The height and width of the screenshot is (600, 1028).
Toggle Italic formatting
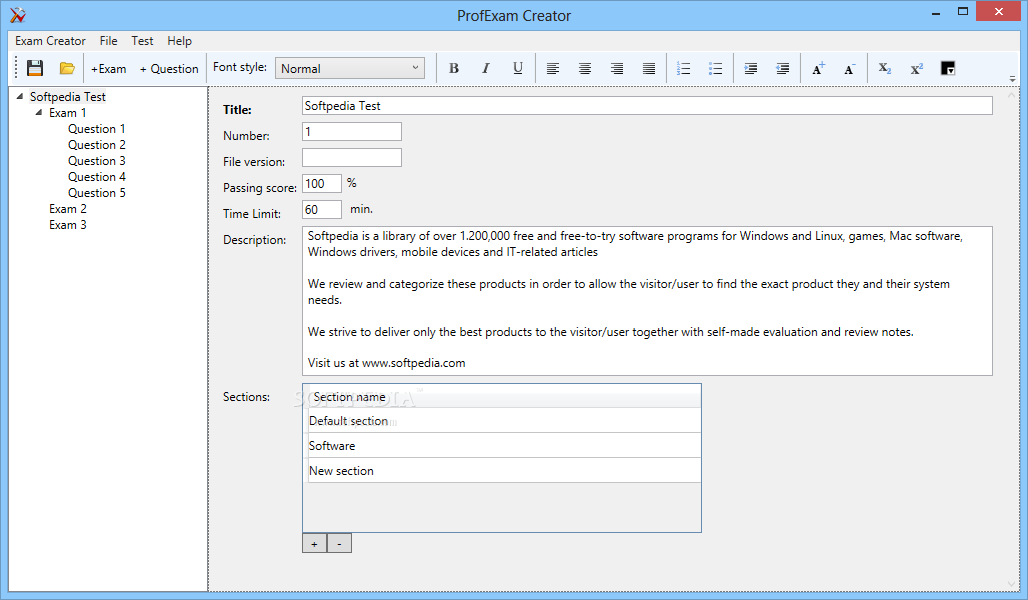tap(486, 68)
